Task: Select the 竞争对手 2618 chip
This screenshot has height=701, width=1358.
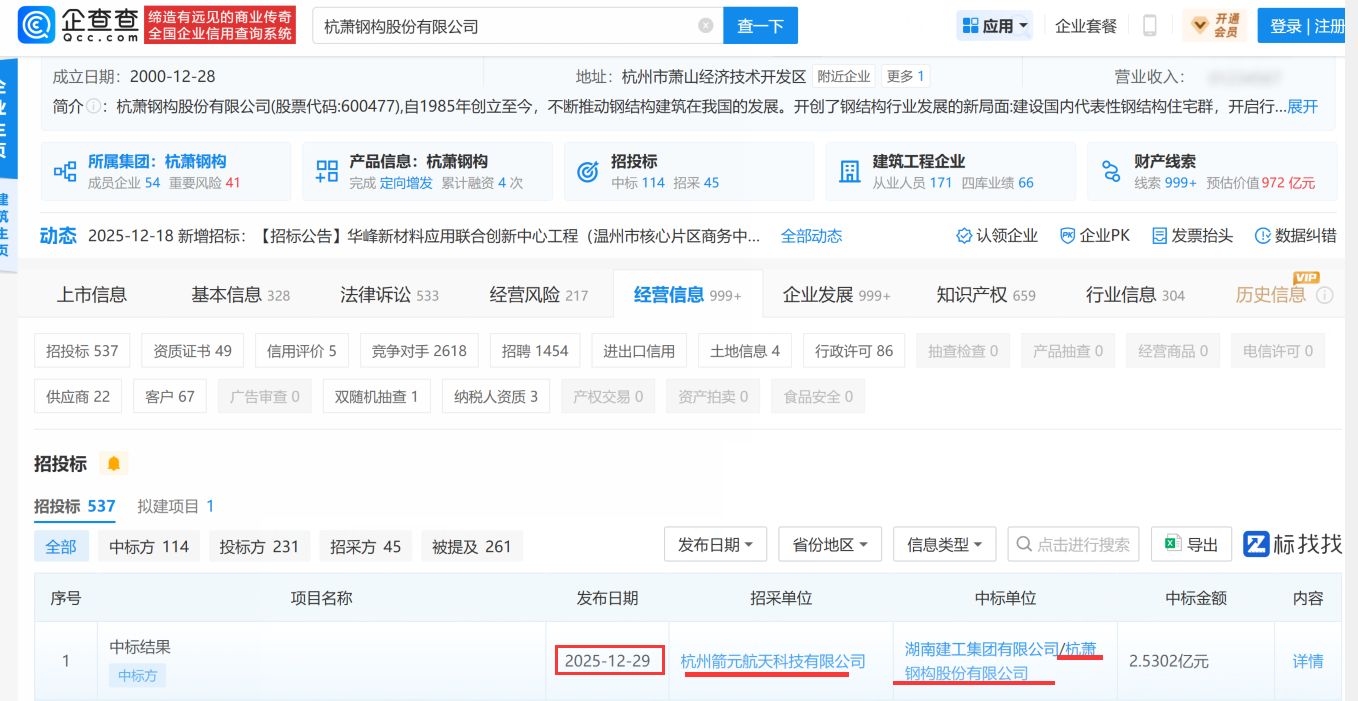Action: point(419,351)
